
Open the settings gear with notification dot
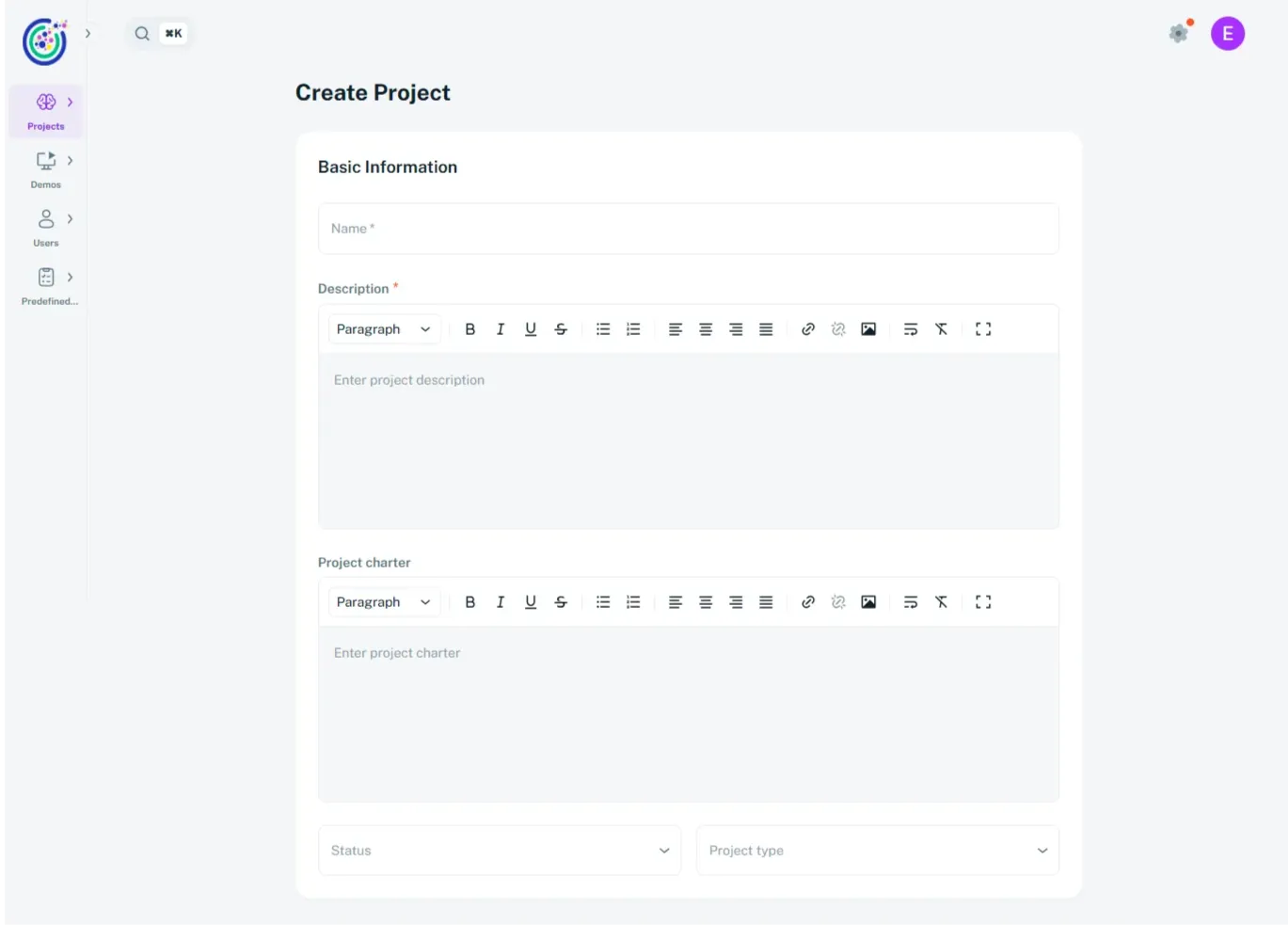[x=1178, y=33]
